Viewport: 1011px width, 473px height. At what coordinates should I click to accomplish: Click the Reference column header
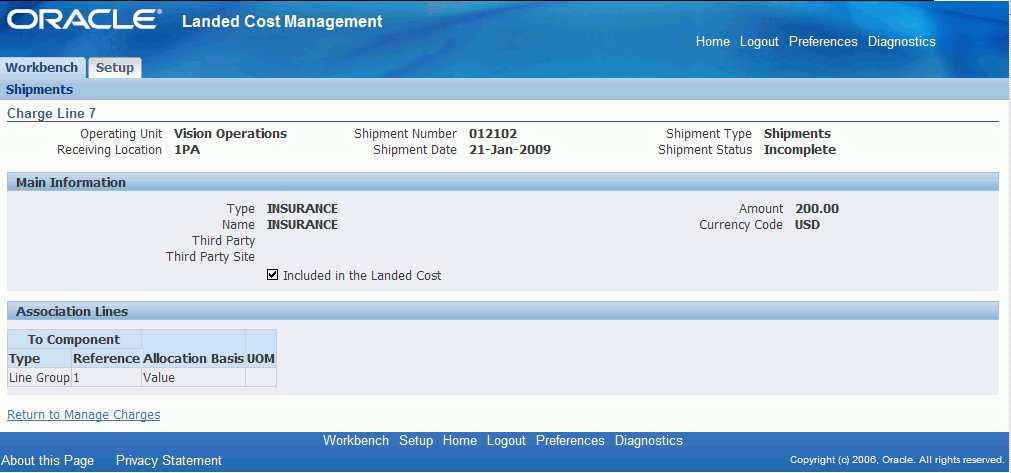(x=106, y=358)
